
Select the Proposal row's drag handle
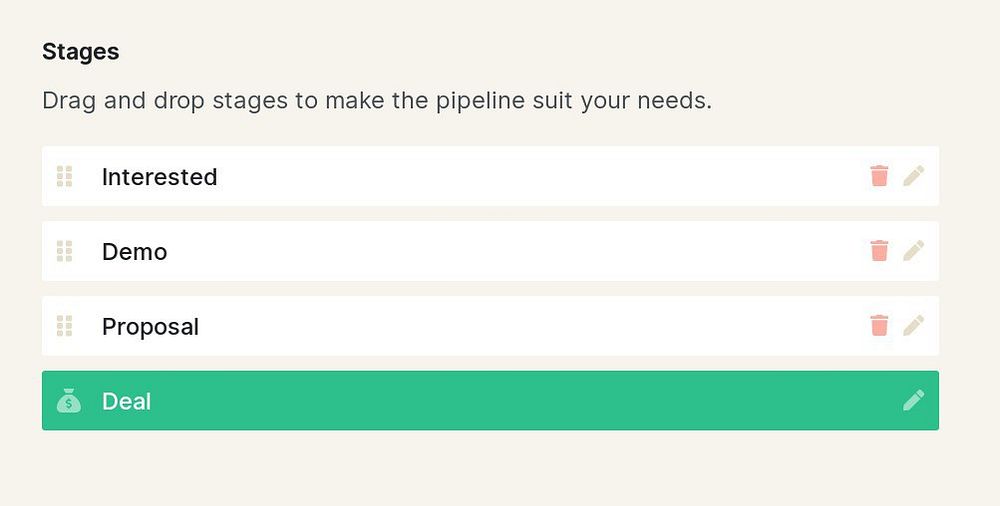[64, 326]
